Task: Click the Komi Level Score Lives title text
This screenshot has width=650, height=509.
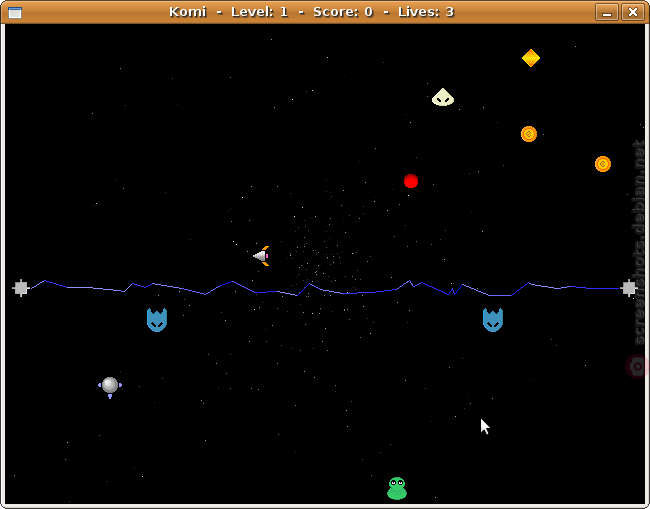Action: (311, 12)
